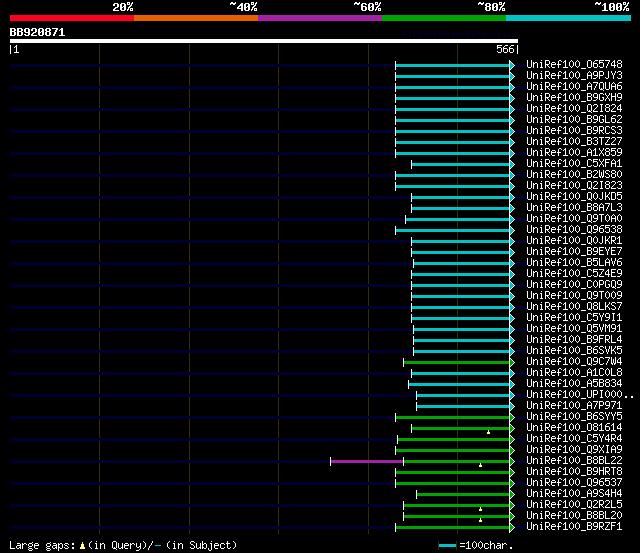
Task: Click the cyan =100char. scale bar
Action: coord(447,546)
